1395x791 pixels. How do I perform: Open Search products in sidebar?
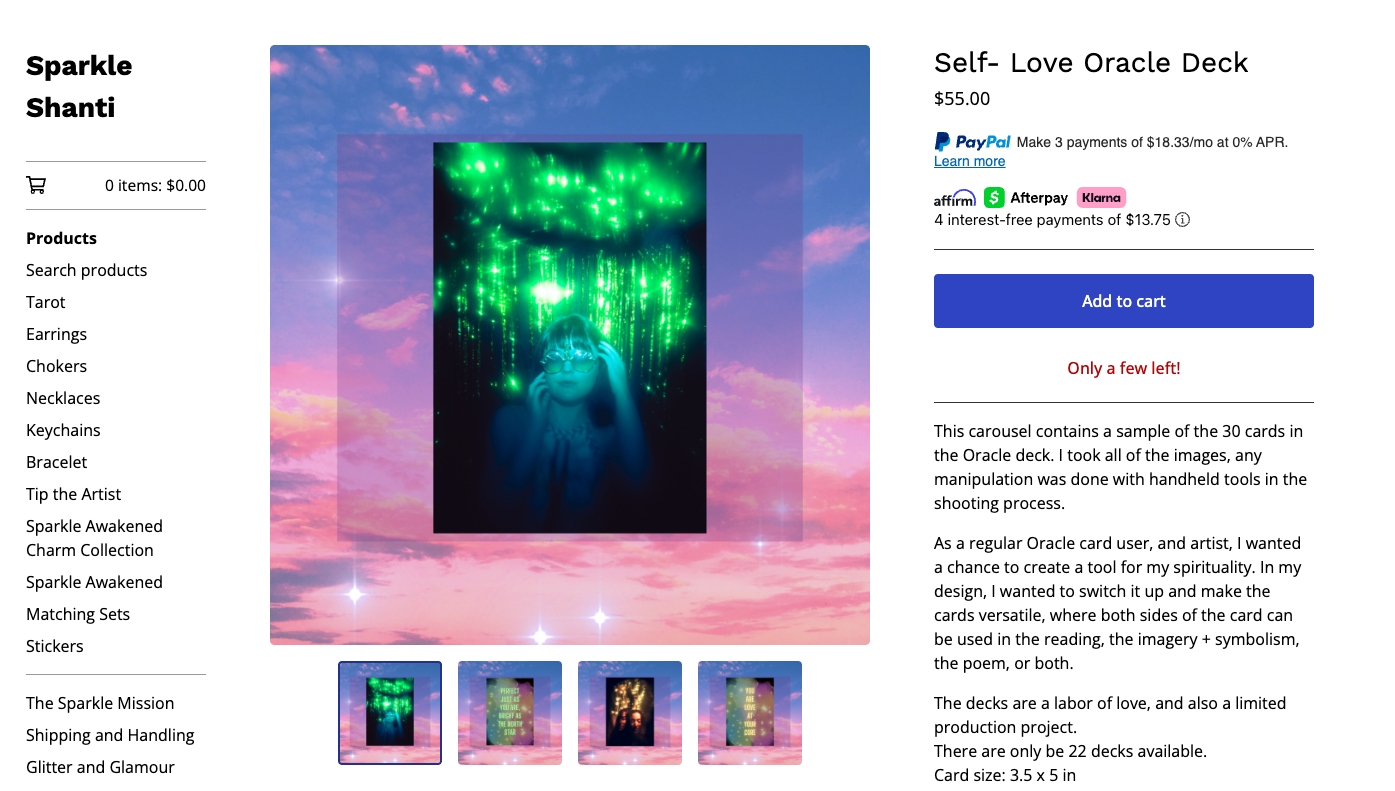click(x=86, y=270)
